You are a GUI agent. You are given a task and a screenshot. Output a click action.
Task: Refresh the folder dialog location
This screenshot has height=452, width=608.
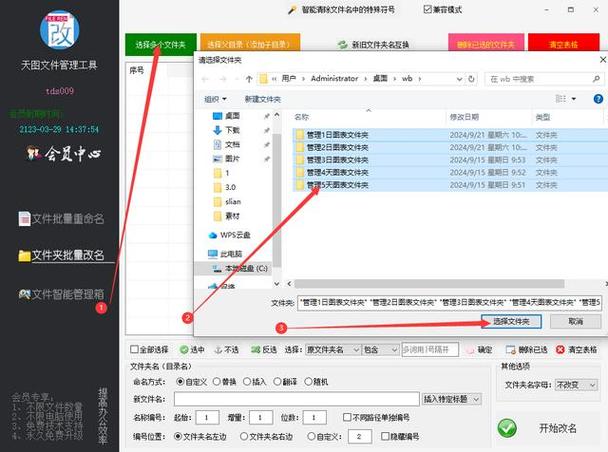pos(471,79)
